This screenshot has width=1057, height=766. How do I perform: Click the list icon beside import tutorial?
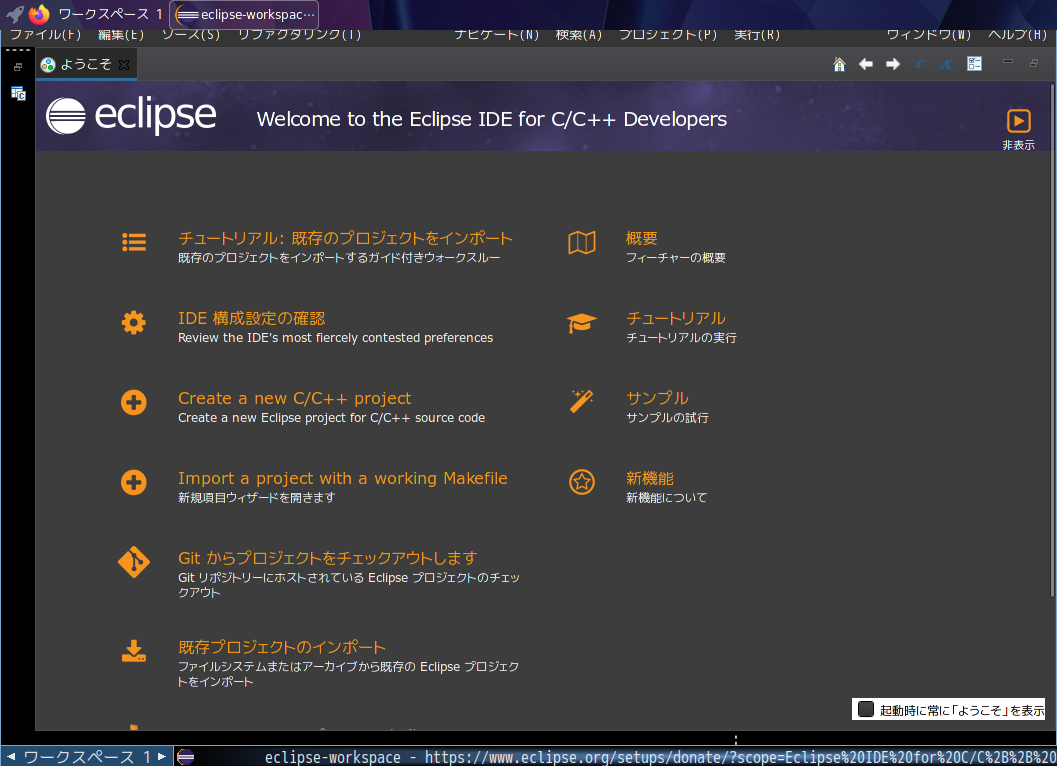[134, 242]
